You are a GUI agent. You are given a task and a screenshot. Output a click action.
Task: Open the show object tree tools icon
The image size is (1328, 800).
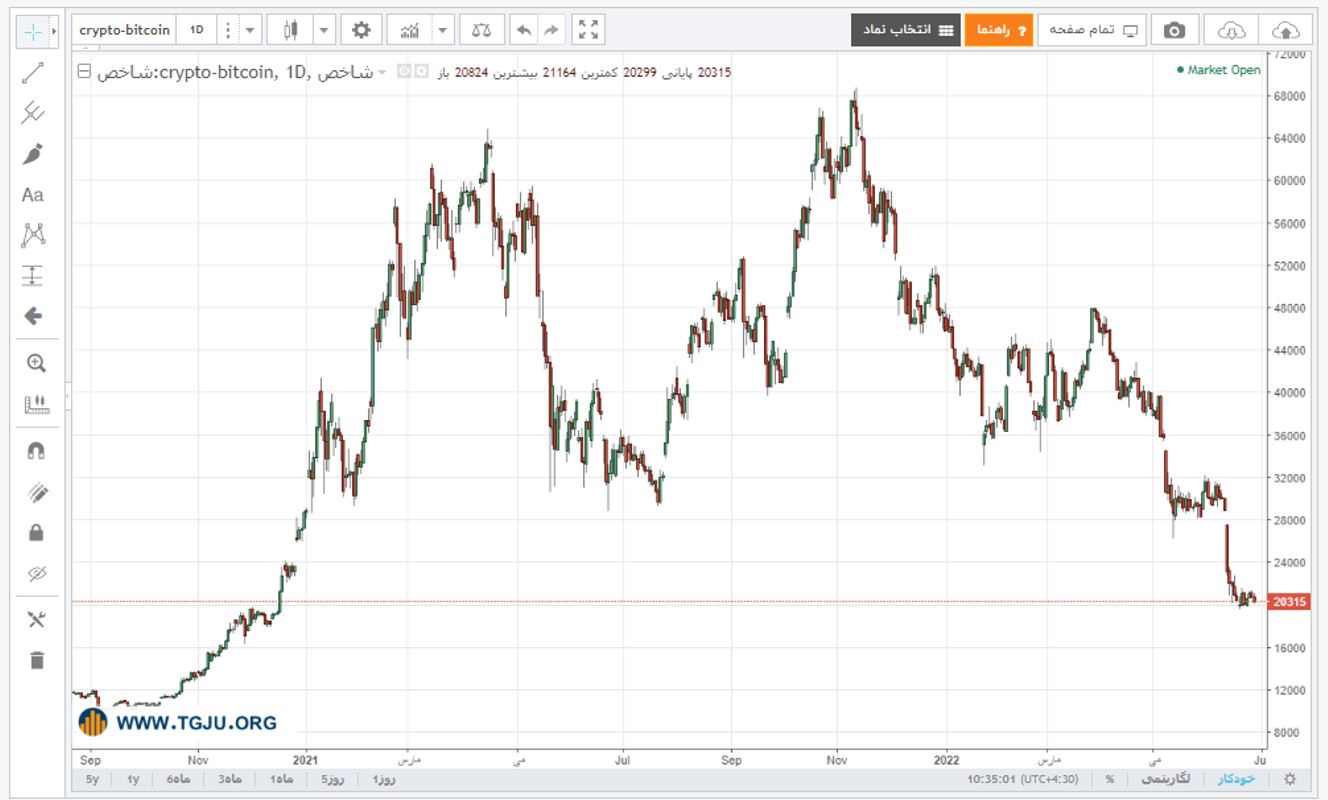(36, 620)
